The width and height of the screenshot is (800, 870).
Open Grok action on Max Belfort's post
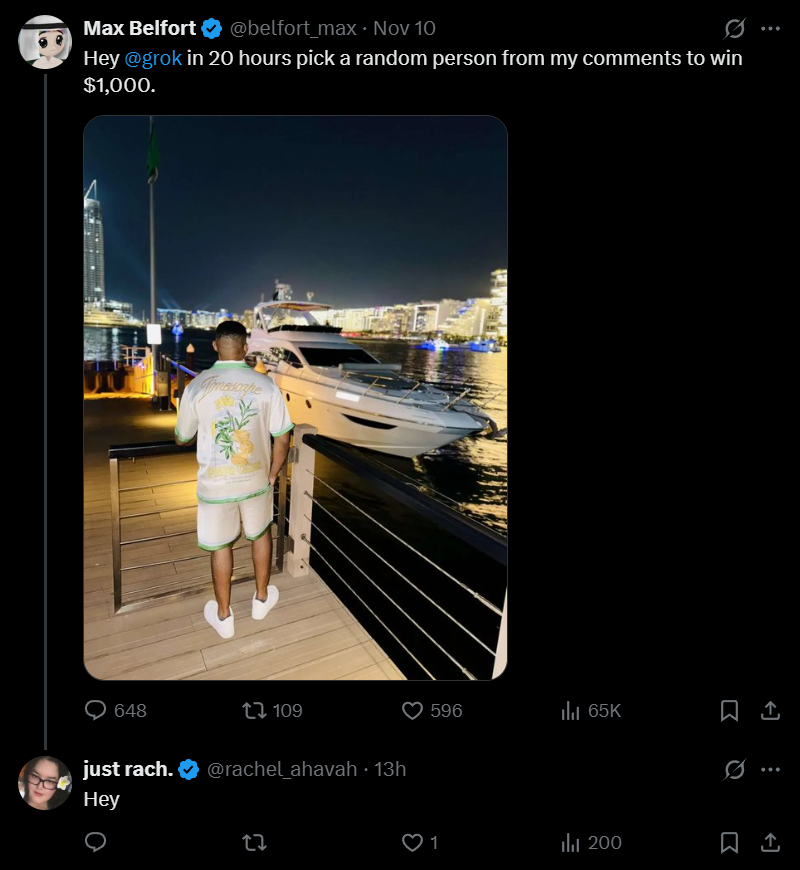pos(735,28)
